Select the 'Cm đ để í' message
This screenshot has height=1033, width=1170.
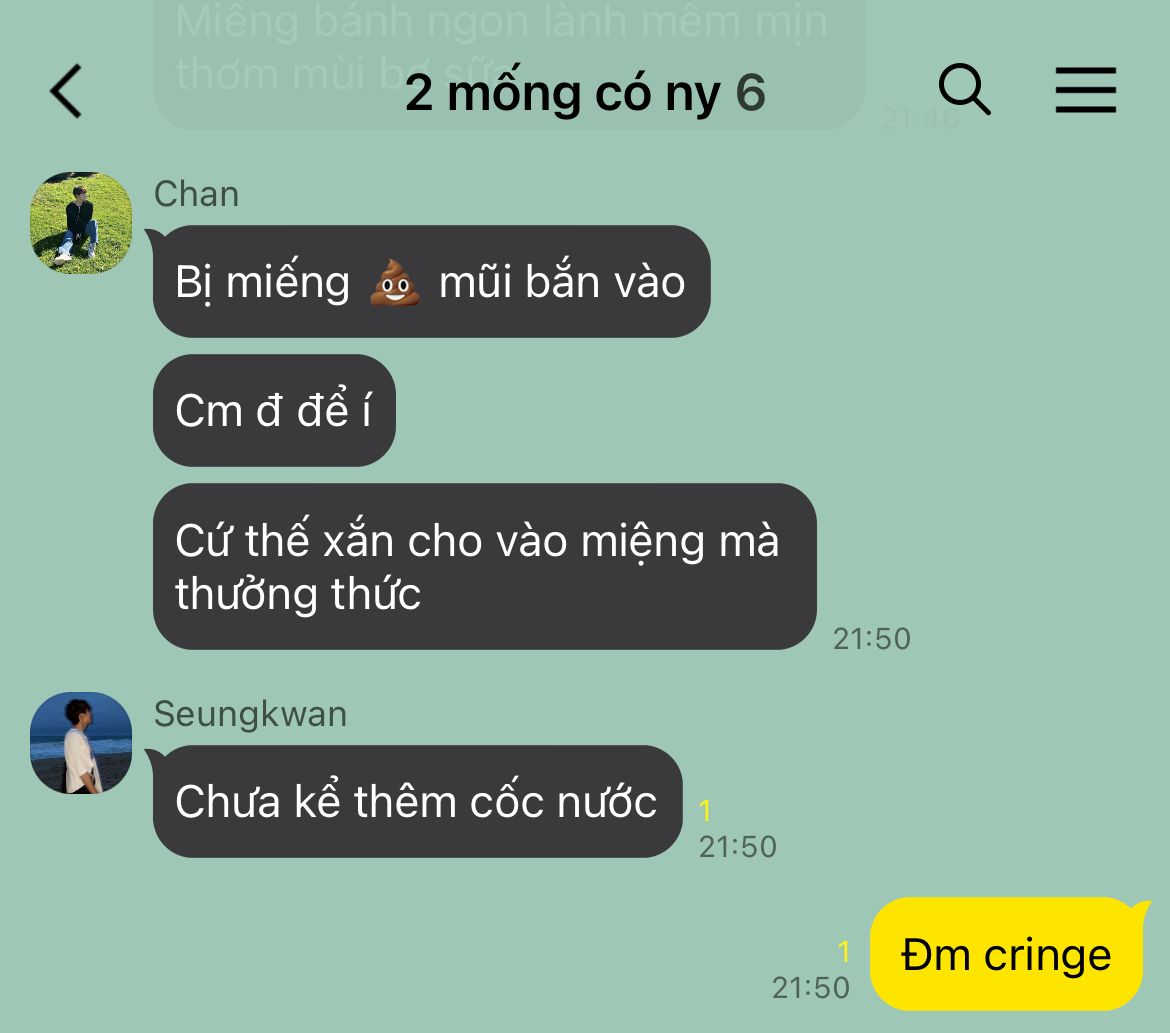pyautogui.click(x=274, y=411)
